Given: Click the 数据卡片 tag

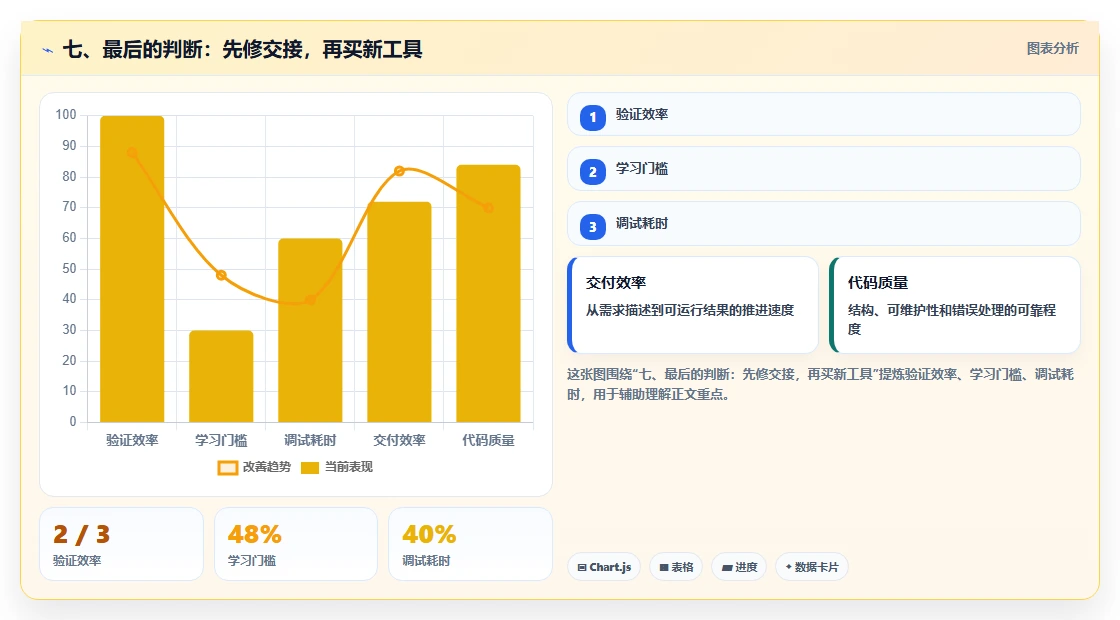Looking at the screenshot, I should tap(811, 567).
